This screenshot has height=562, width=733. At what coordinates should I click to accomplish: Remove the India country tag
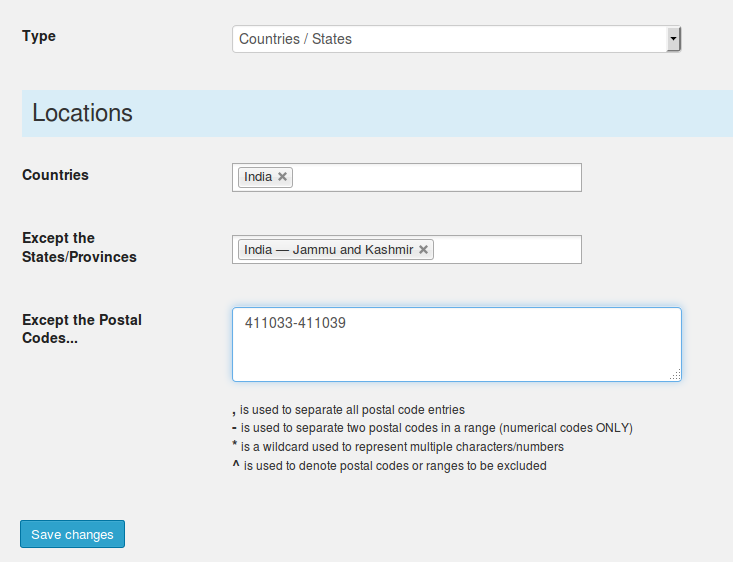(x=282, y=177)
